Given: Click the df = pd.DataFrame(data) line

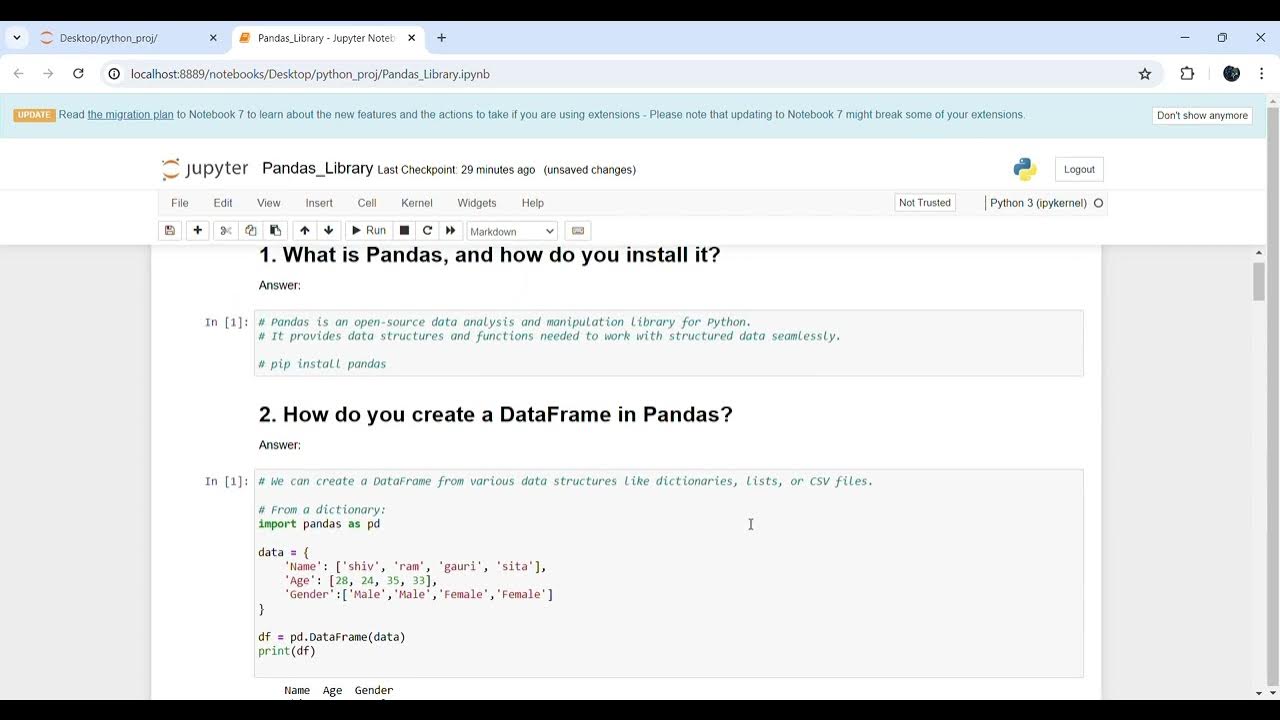Looking at the screenshot, I should 332,637.
